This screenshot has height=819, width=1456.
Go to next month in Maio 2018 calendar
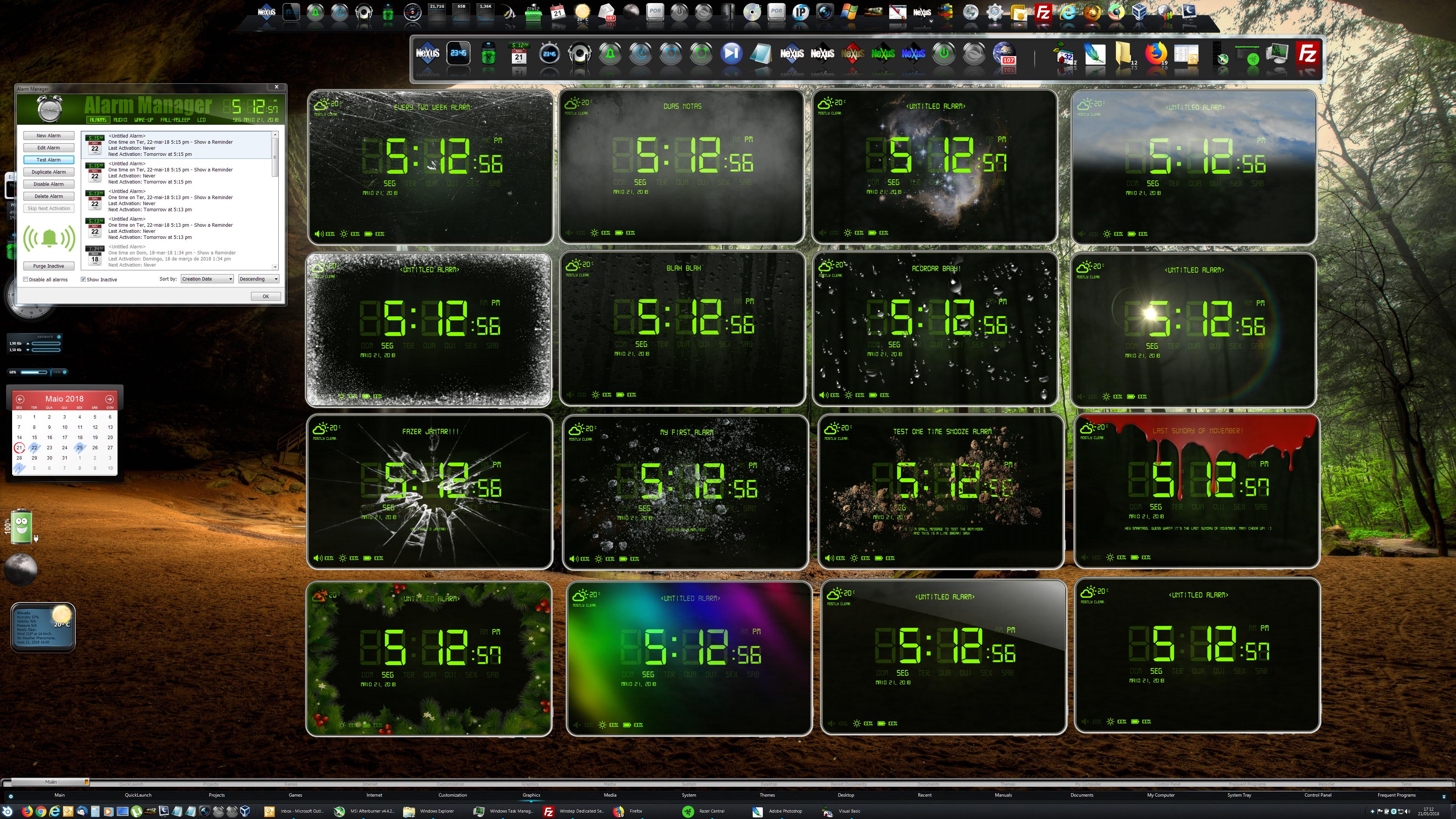109,399
